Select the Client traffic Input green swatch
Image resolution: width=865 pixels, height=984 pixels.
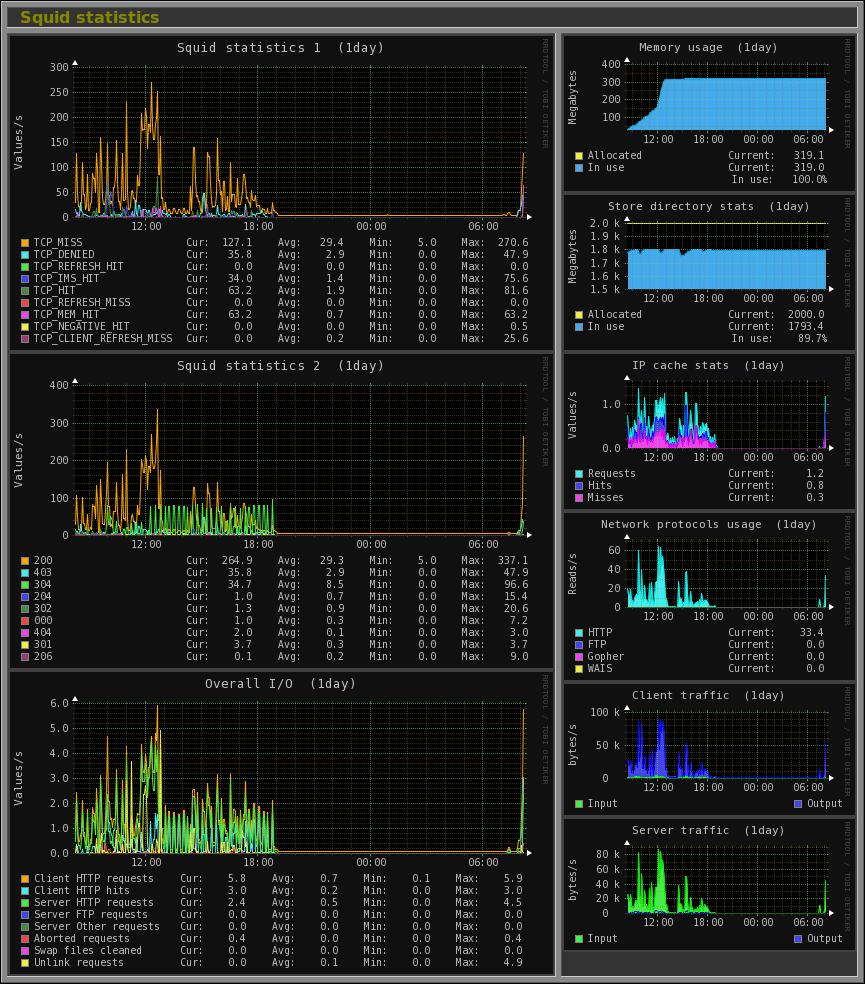tap(579, 804)
